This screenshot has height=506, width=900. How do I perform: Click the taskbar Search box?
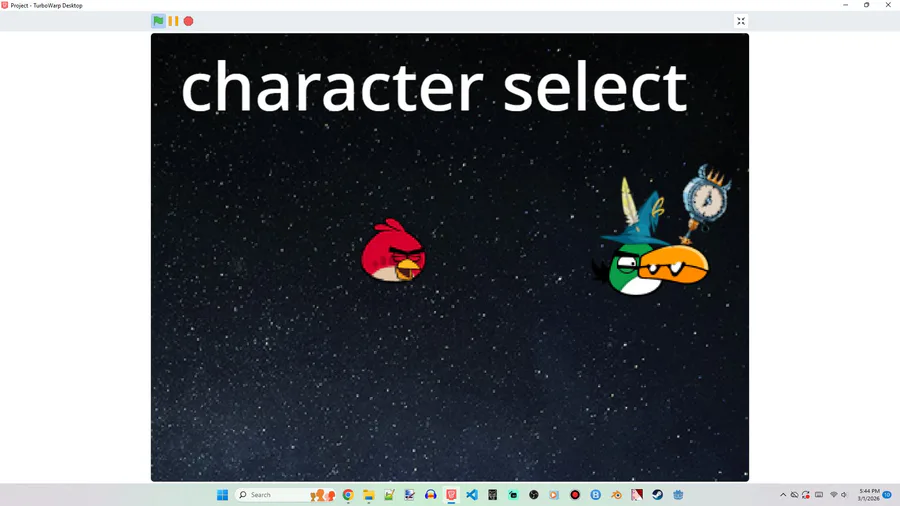coord(285,495)
